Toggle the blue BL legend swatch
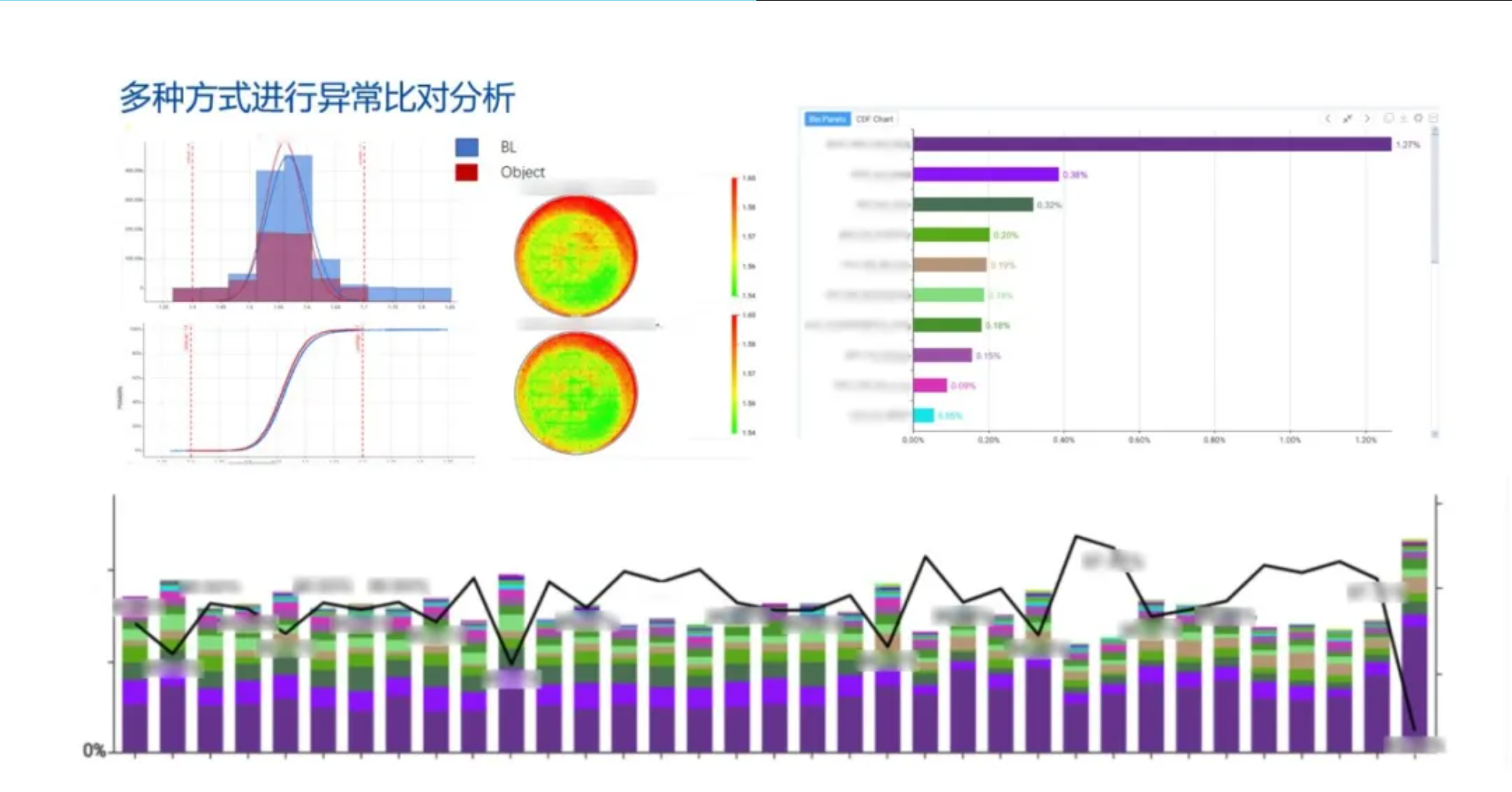 pyautogui.click(x=466, y=147)
